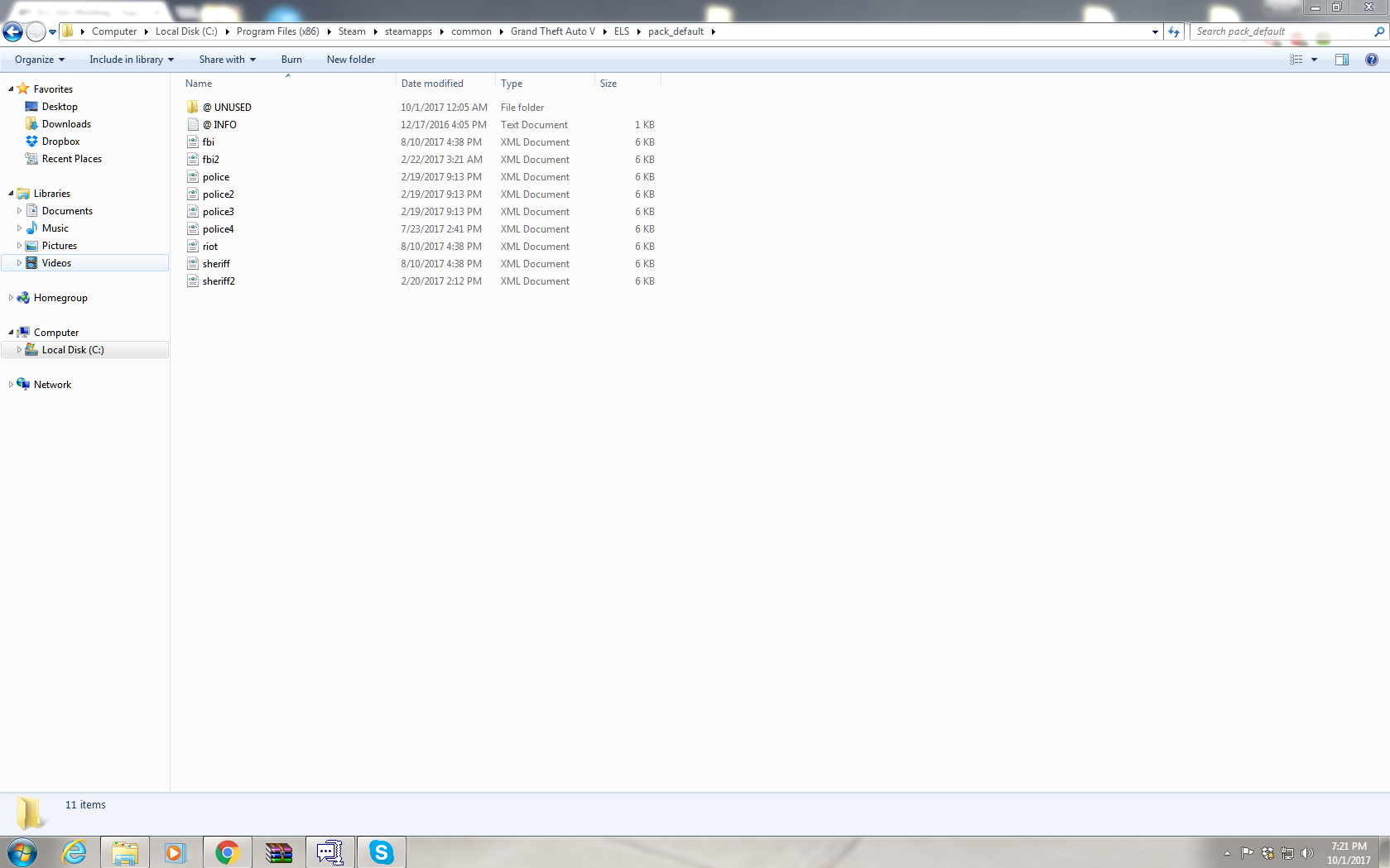Open the view options dropdown arrow
Screen dimensions: 1390x868
tap(1314, 60)
